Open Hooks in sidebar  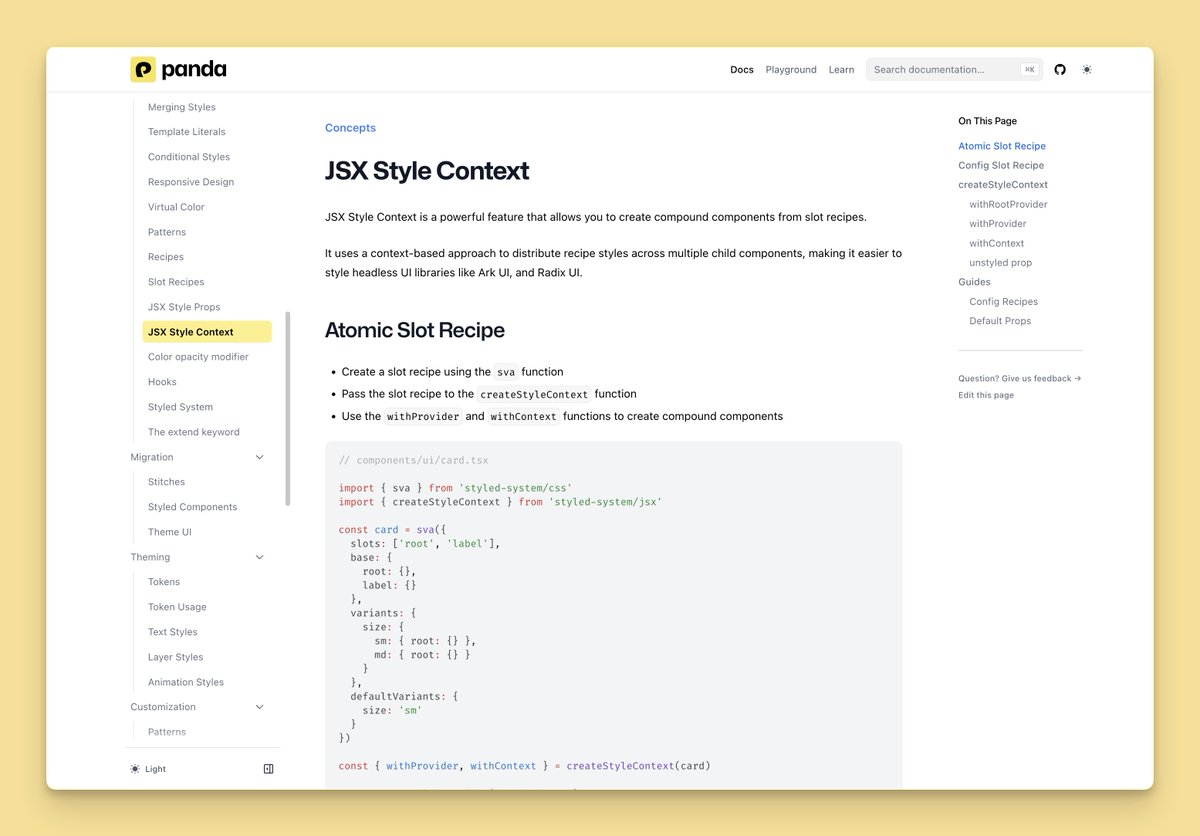[162, 382]
